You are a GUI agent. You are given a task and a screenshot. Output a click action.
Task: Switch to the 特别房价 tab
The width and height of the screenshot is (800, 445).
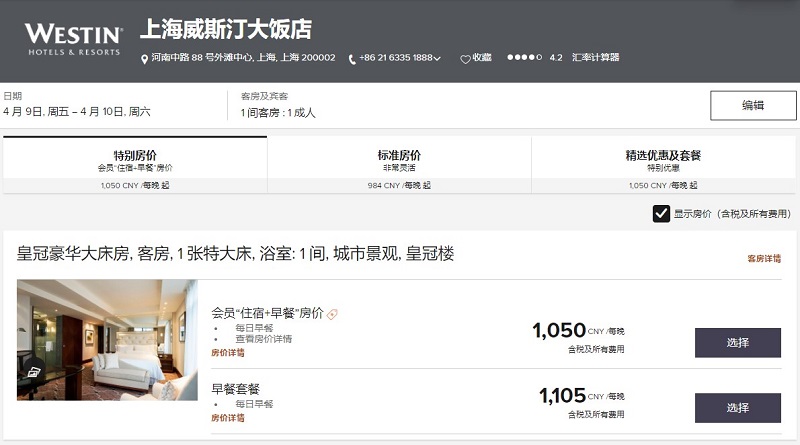[135, 165]
